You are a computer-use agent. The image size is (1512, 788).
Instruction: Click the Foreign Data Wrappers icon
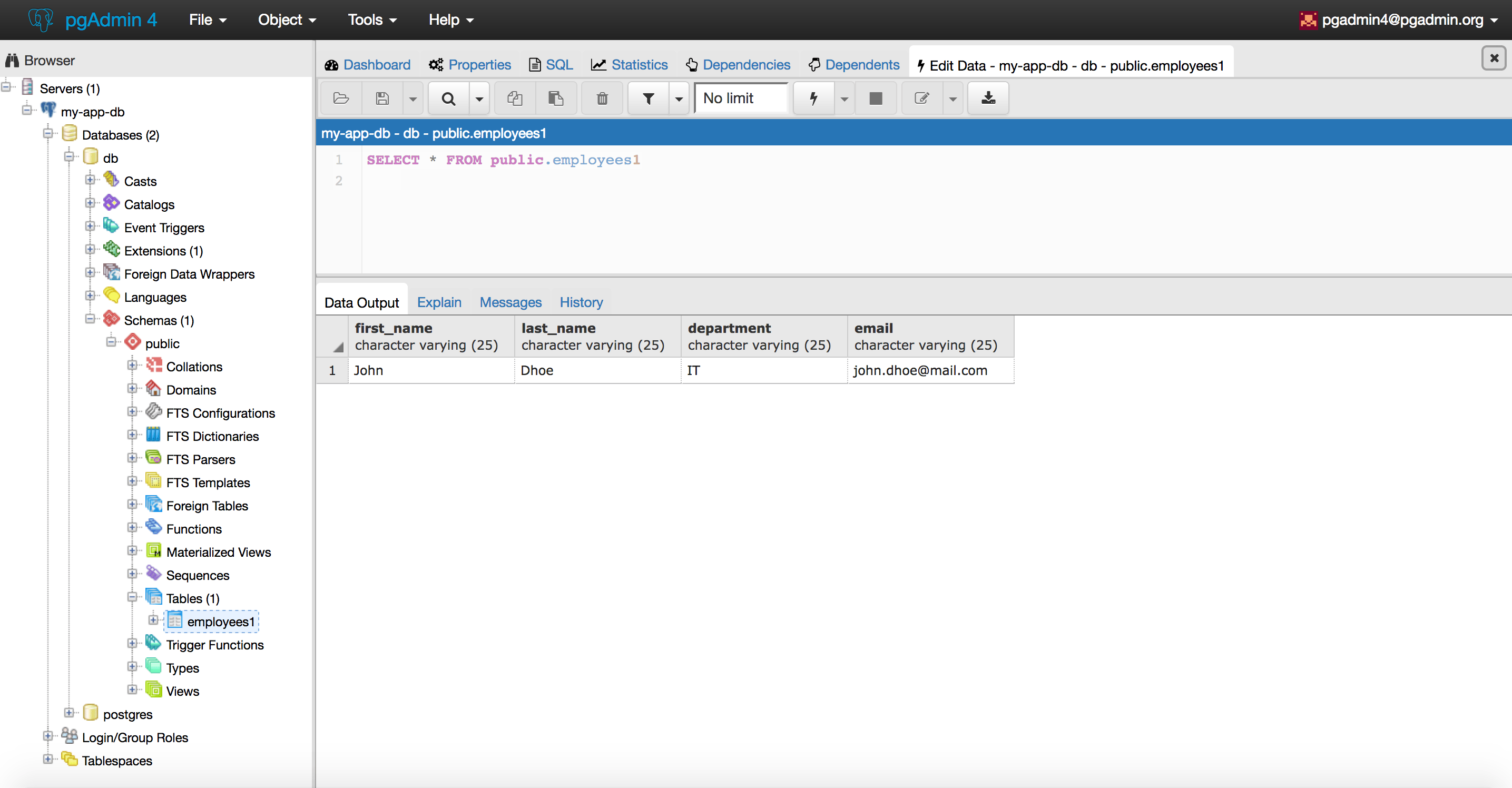click(x=111, y=272)
